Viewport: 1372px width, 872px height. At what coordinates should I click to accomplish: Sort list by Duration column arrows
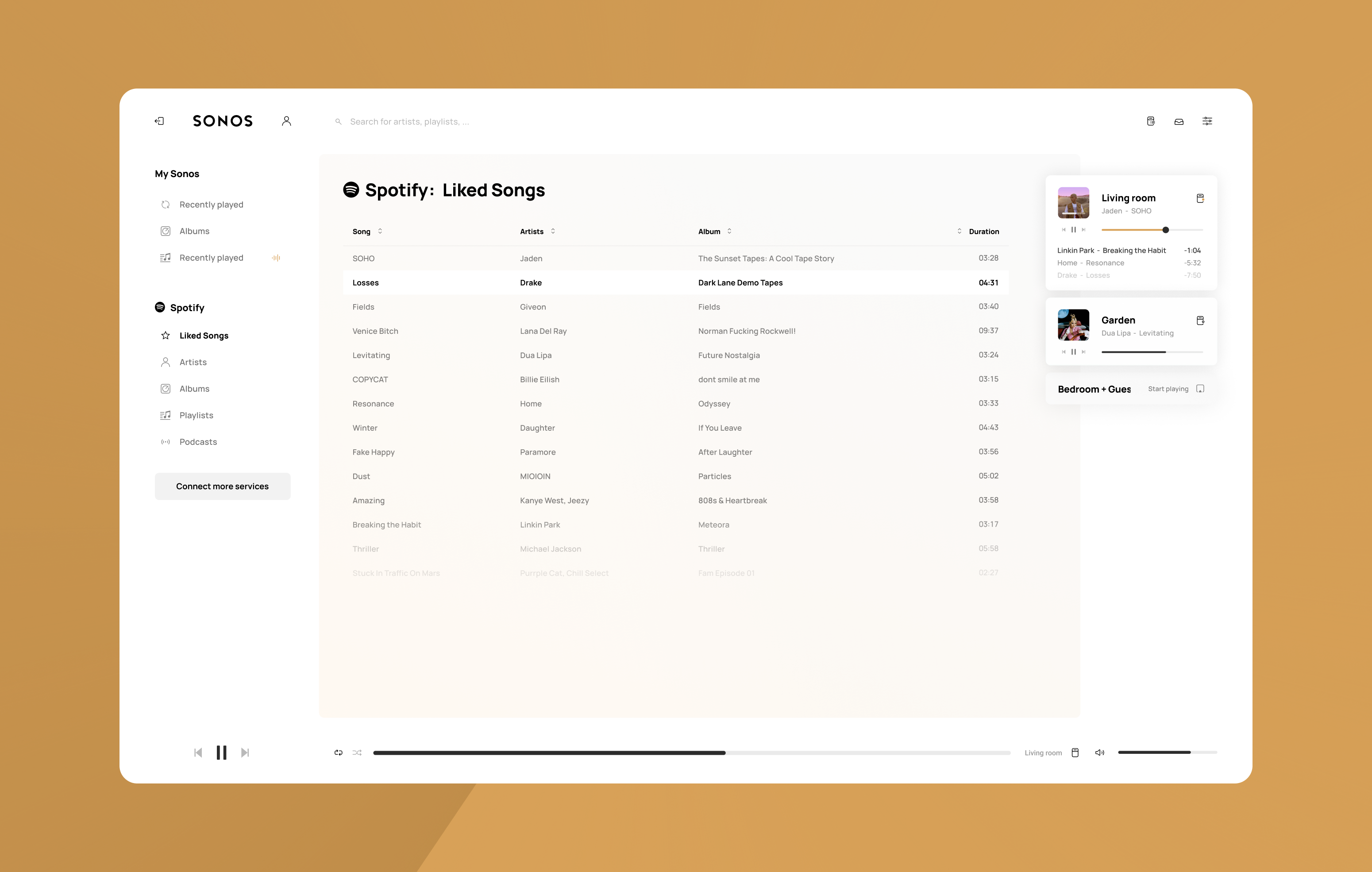pyautogui.click(x=960, y=231)
